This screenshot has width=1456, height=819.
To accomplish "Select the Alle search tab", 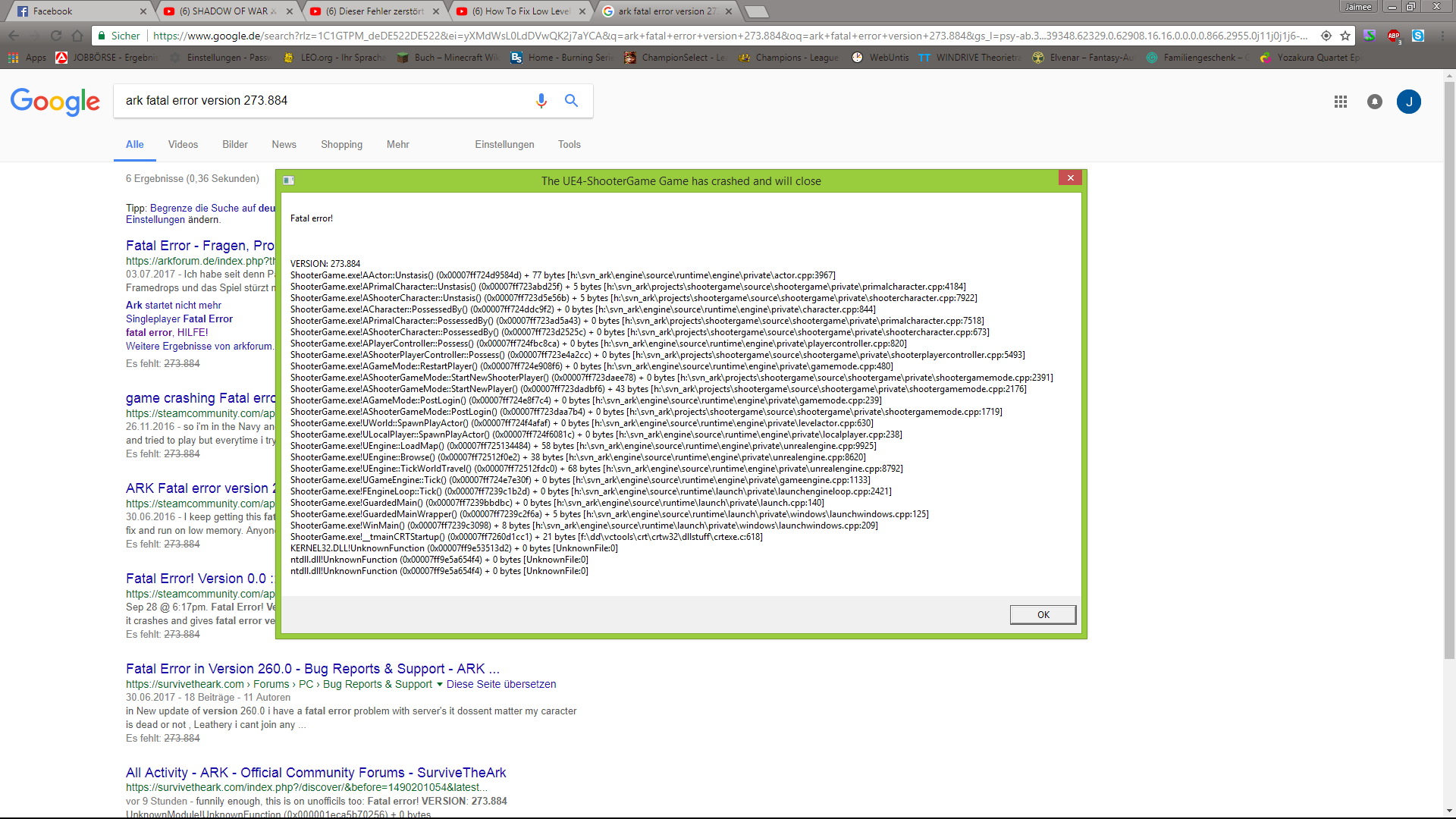I will 135,145.
